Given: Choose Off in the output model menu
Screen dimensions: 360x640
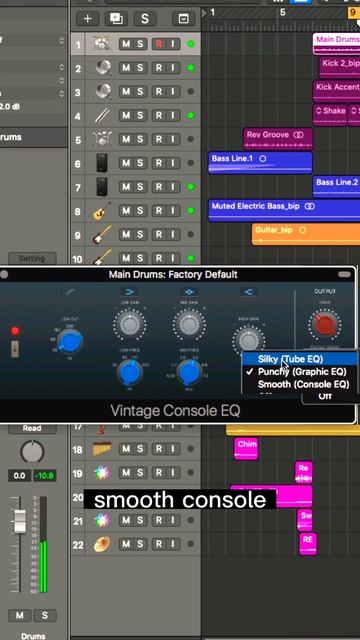Looking at the screenshot, I should pos(325,396).
